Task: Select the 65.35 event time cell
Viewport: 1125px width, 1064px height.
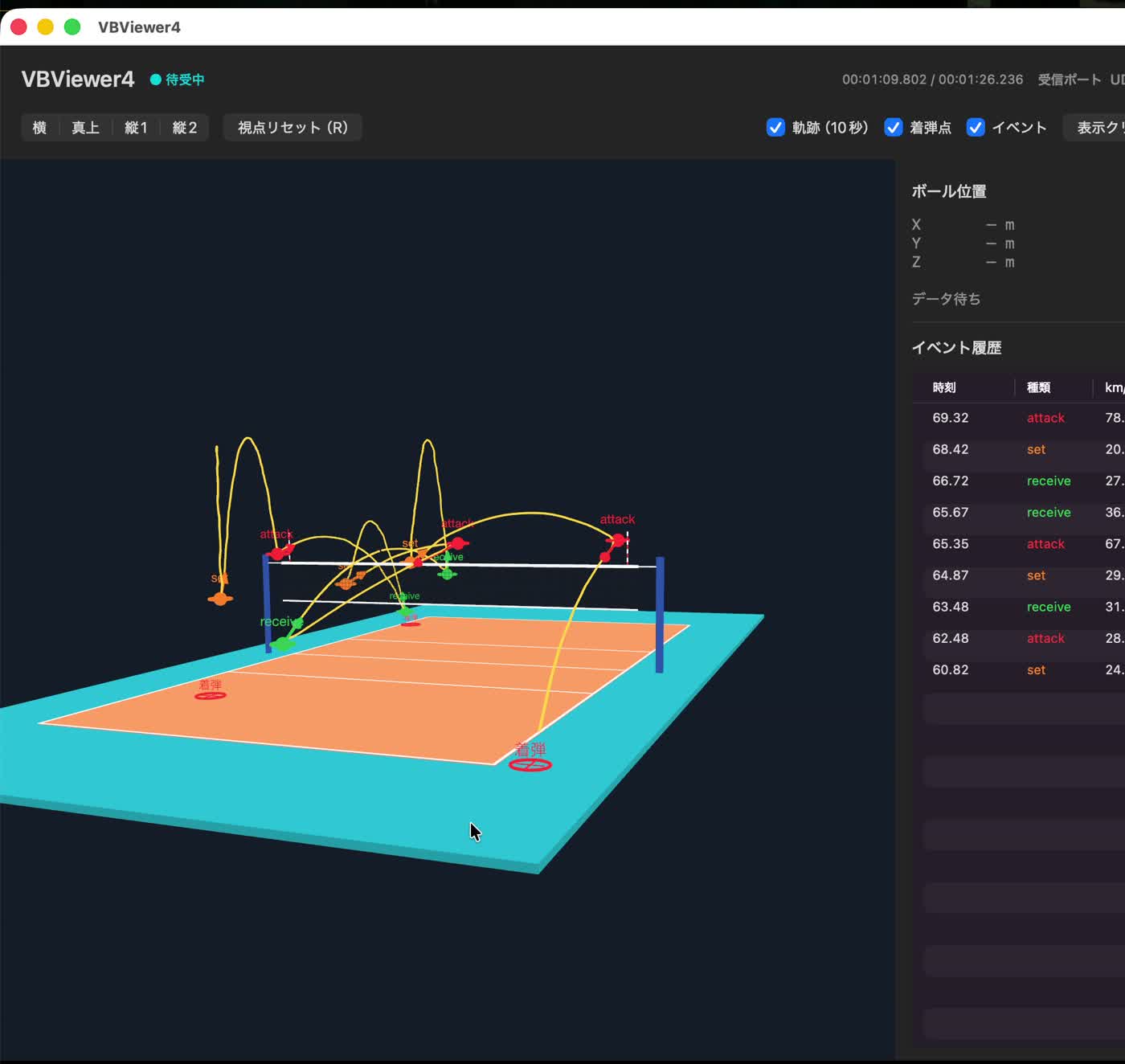Action: pos(951,544)
